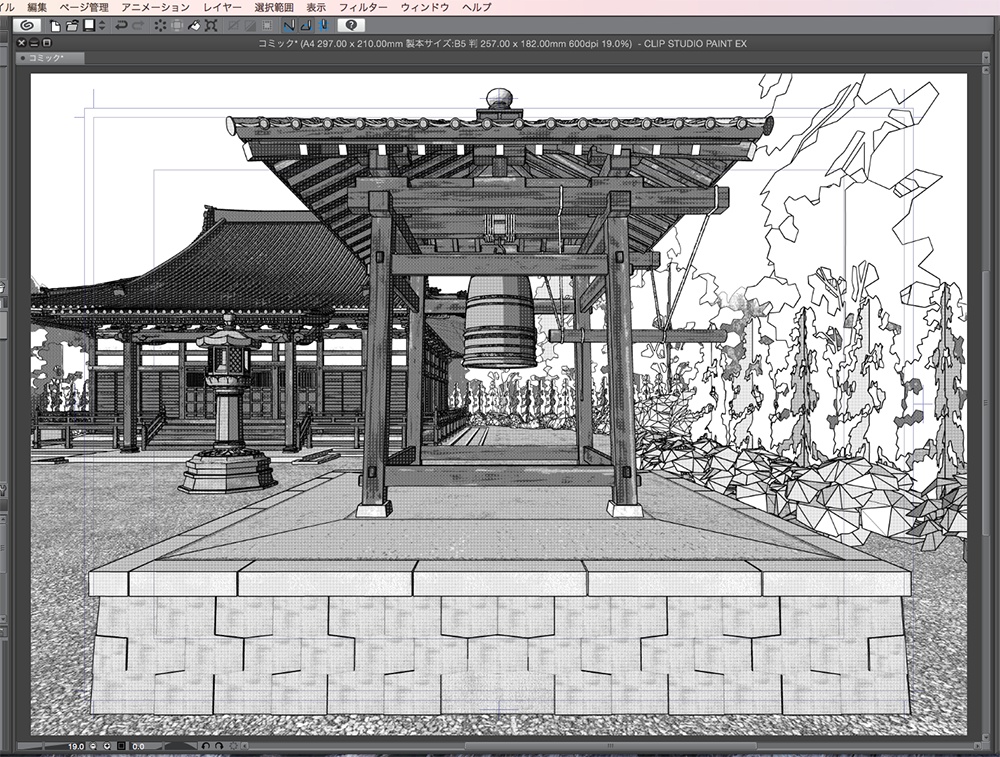Open Help via the question mark icon
Viewport: 1000px width, 757px height.
353,27
